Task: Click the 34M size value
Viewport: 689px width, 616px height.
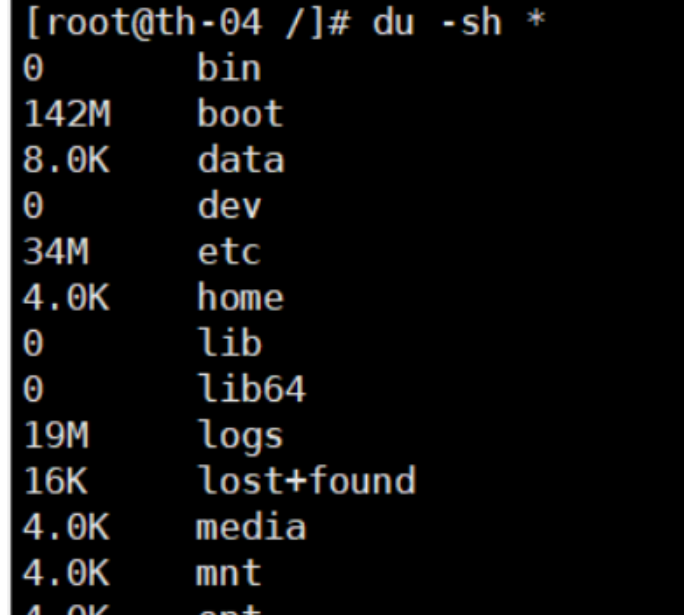Action: [47, 252]
